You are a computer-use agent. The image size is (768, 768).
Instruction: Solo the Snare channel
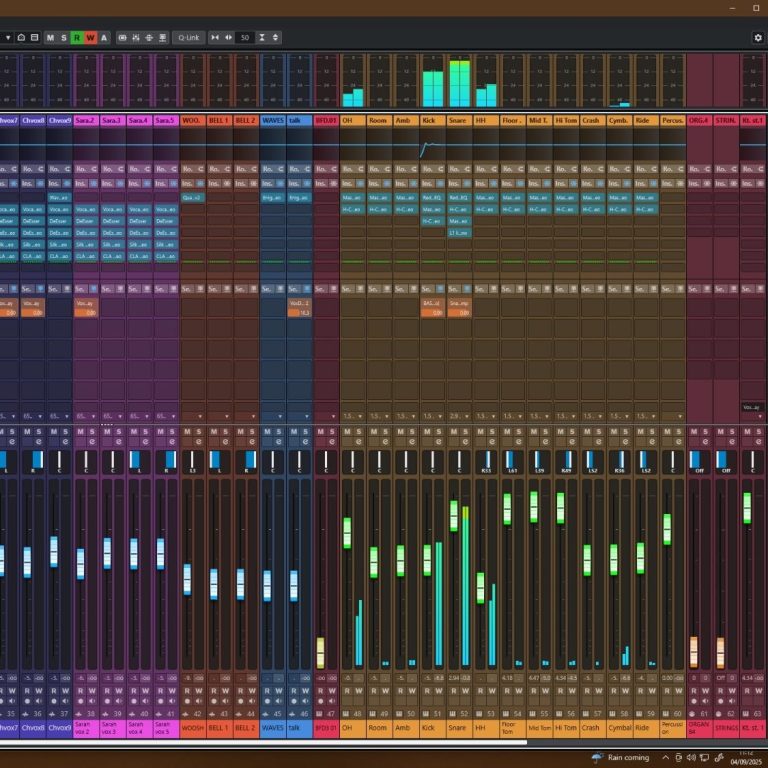click(x=466, y=431)
